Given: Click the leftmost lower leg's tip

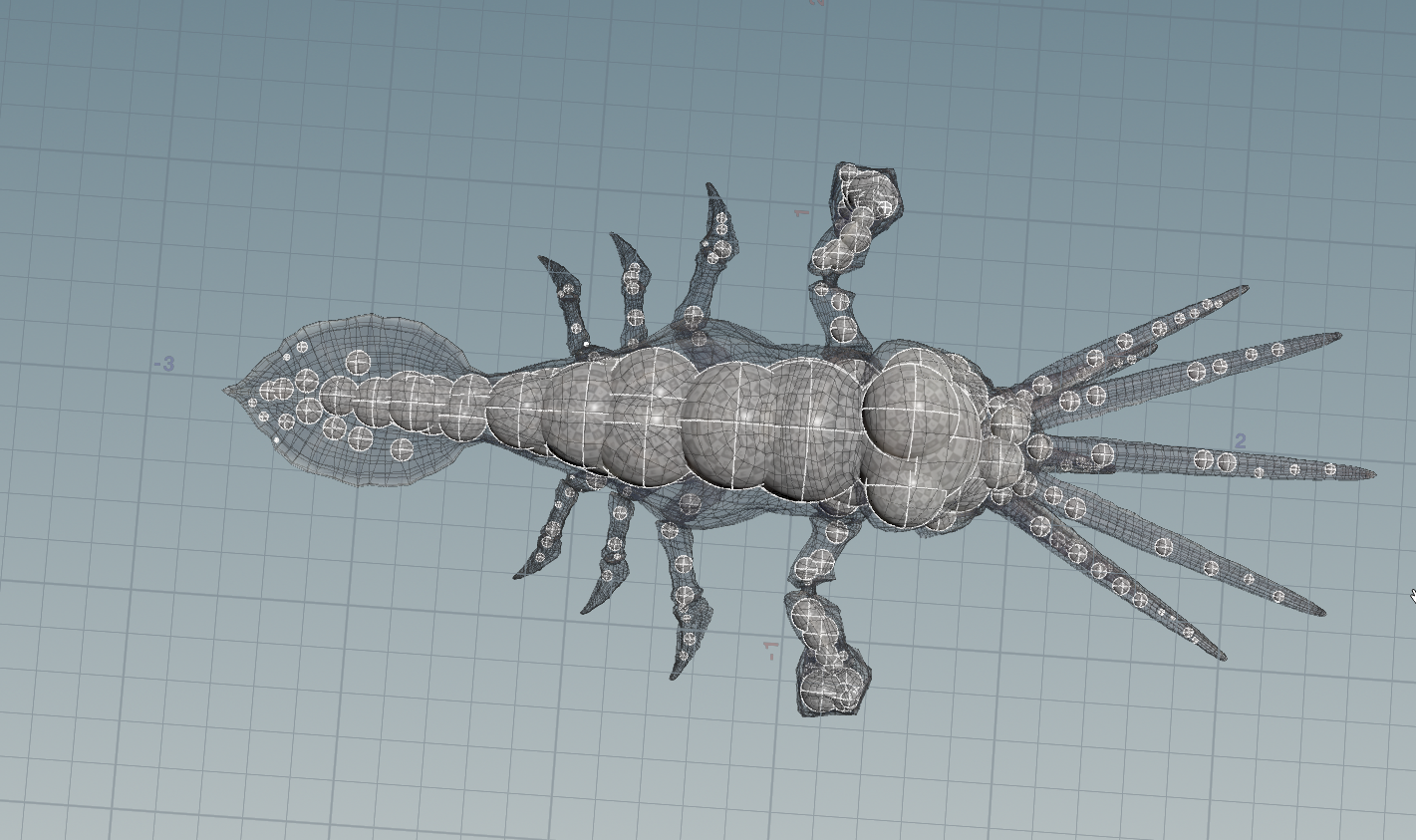Looking at the screenshot, I should click(x=518, y=575).
